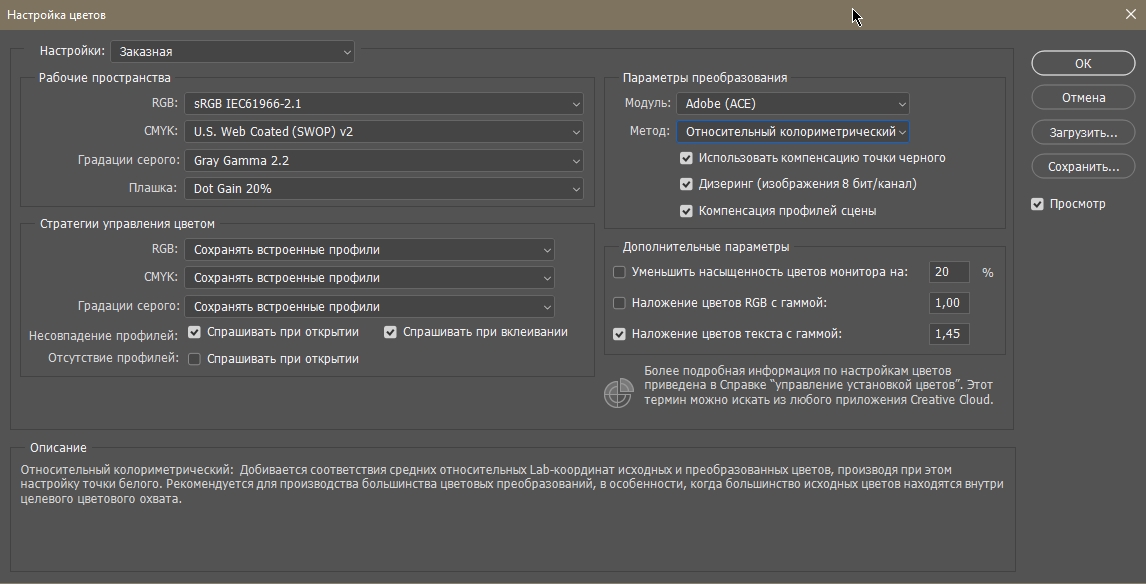Enable Наложение цветов RGB с гаммой
This screenshot has height=584, width=1146.
pos(619,303)
